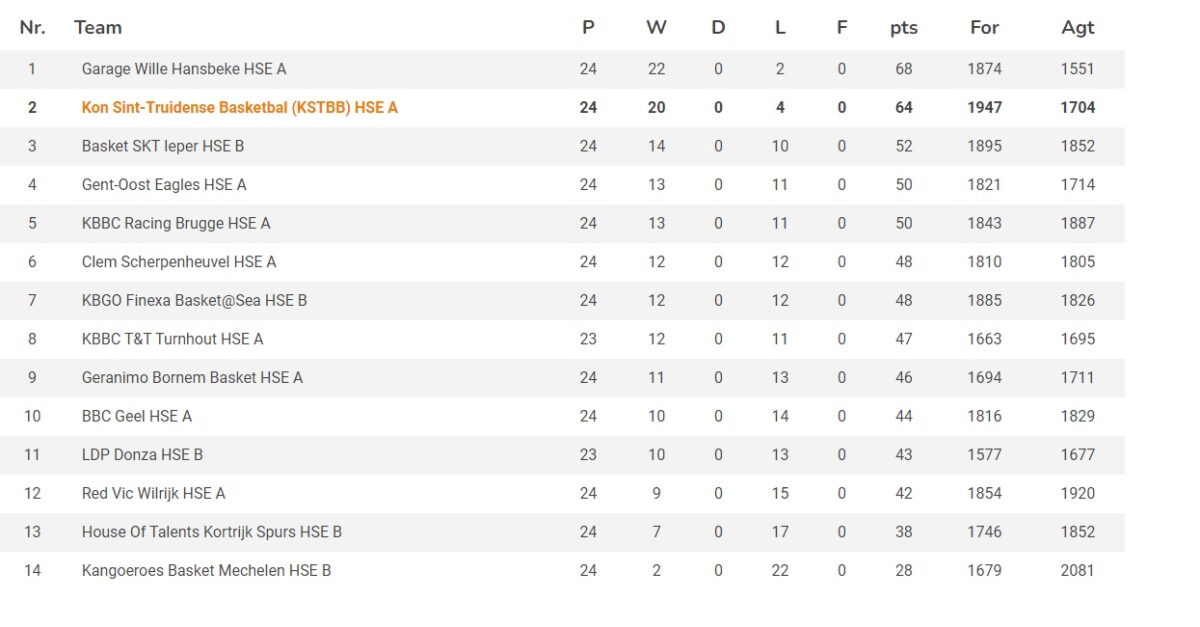
Task: Click the For column header
Action: point(984,28)
